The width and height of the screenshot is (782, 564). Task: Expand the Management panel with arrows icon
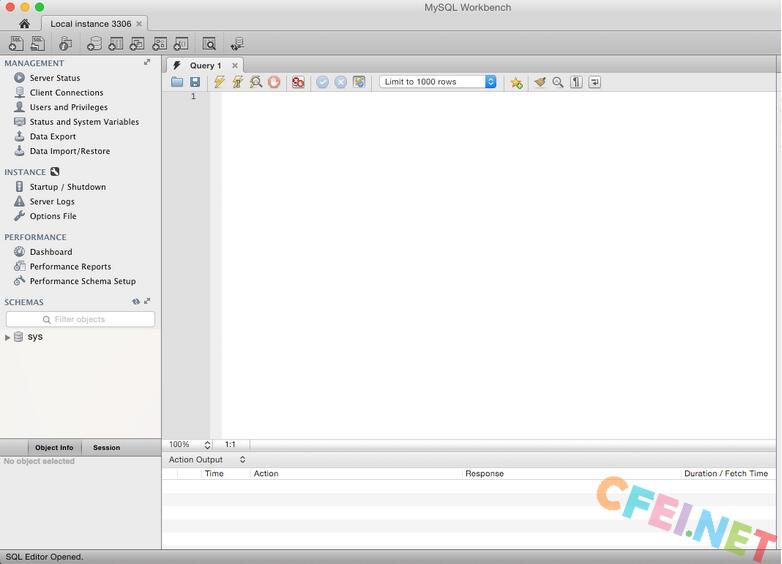pyautogui.click(x=147, y=62)
